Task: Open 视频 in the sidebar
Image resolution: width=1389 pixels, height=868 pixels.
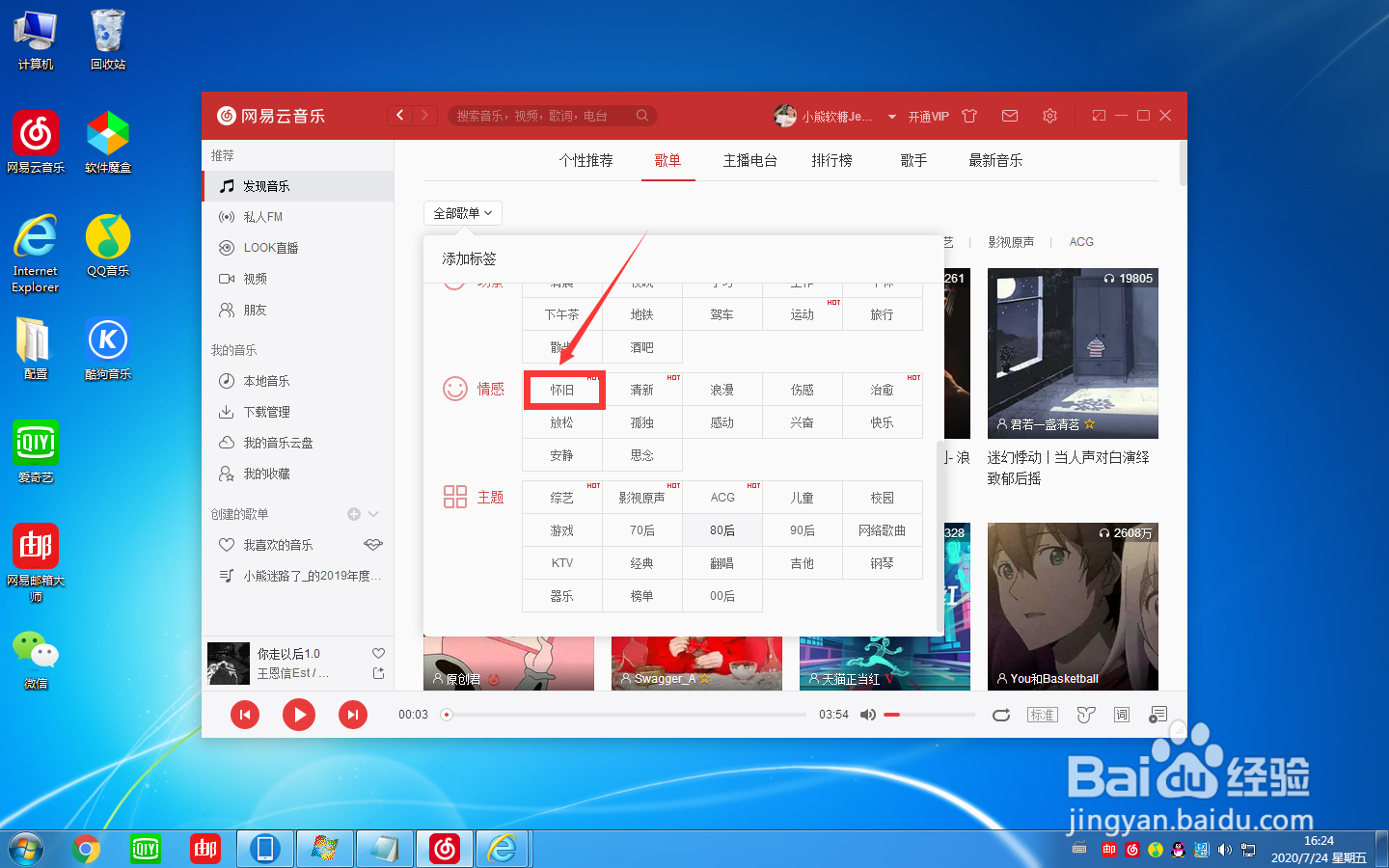Action: pos(298,279)
